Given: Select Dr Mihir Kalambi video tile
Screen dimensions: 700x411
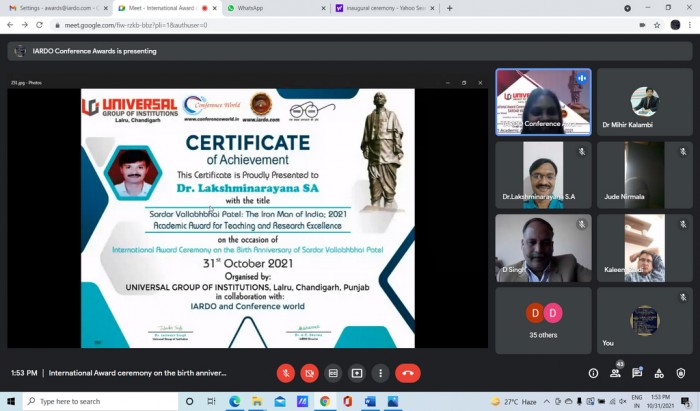Looking at the screenshot, I should click(645, 102).
